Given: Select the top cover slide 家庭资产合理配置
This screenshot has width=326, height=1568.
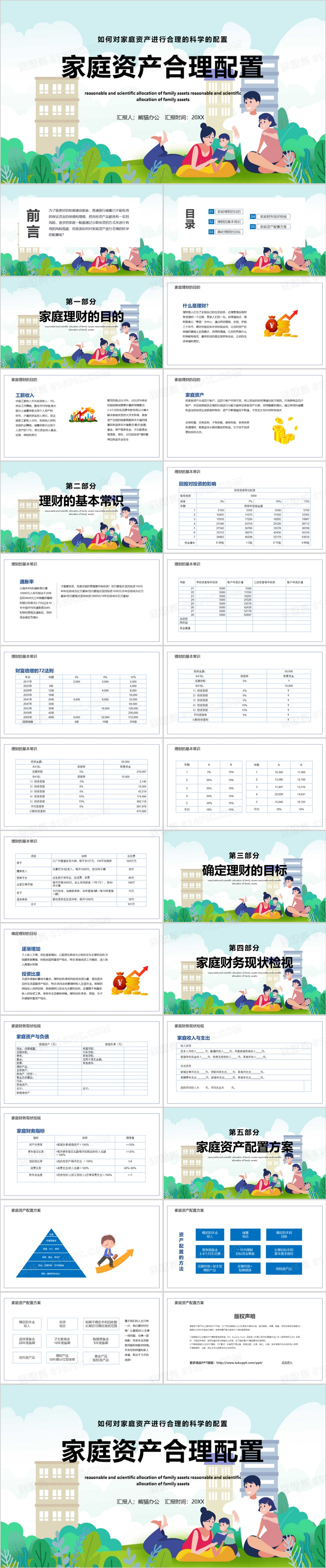Looking at the screenshot, I should [163, 92].
